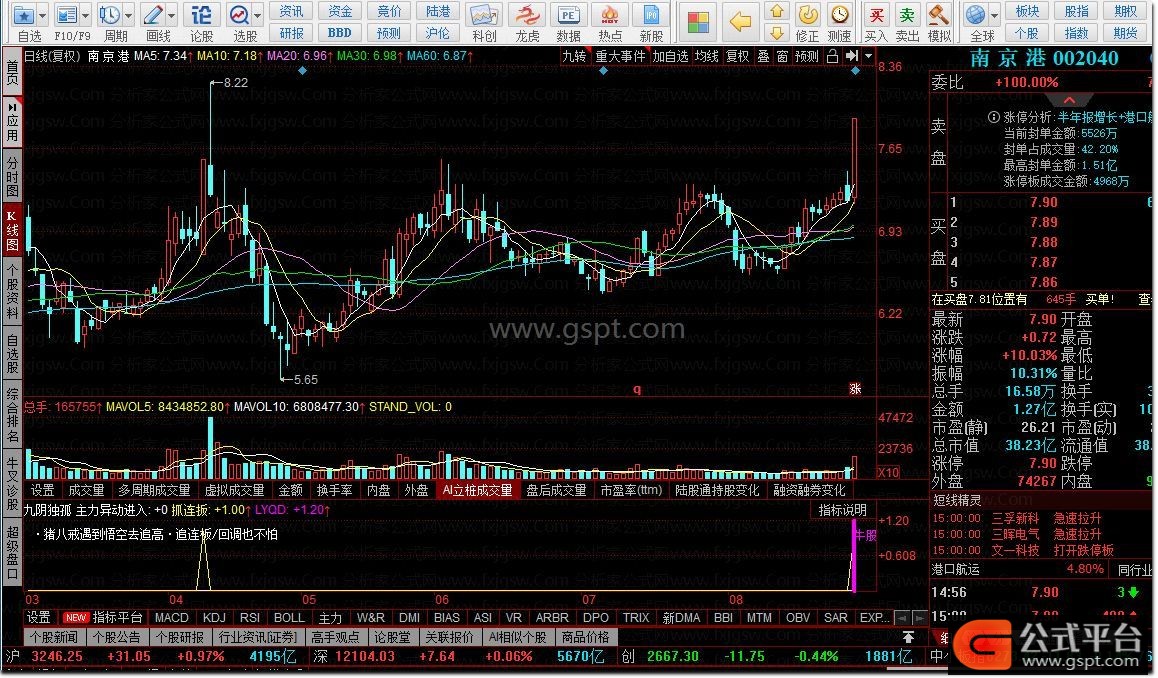Open the F10/F9 company info icon

point(67,15)
